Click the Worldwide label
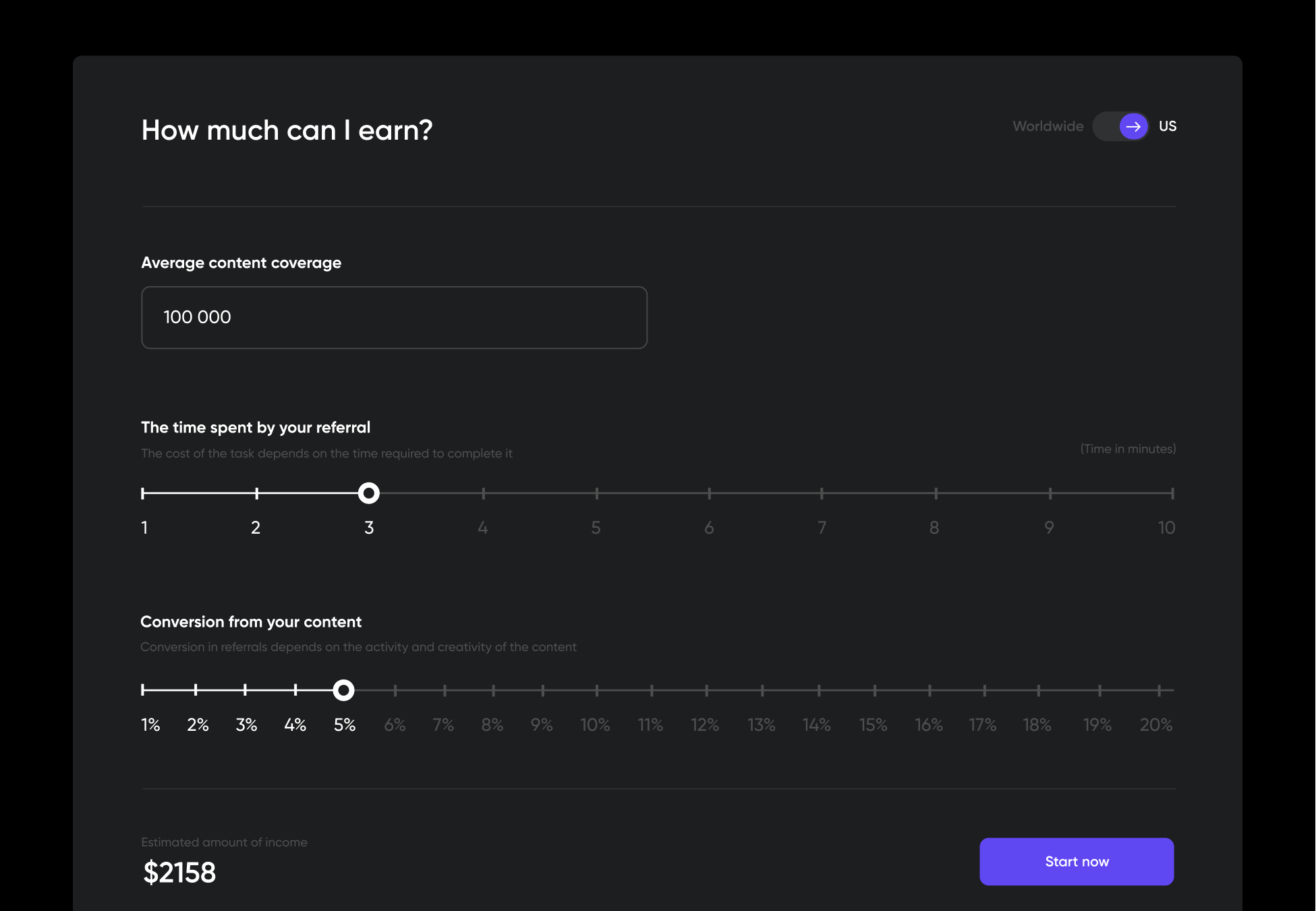Image resolution: width=1316 pixels, height=911 pixels. pos(1048,126)
